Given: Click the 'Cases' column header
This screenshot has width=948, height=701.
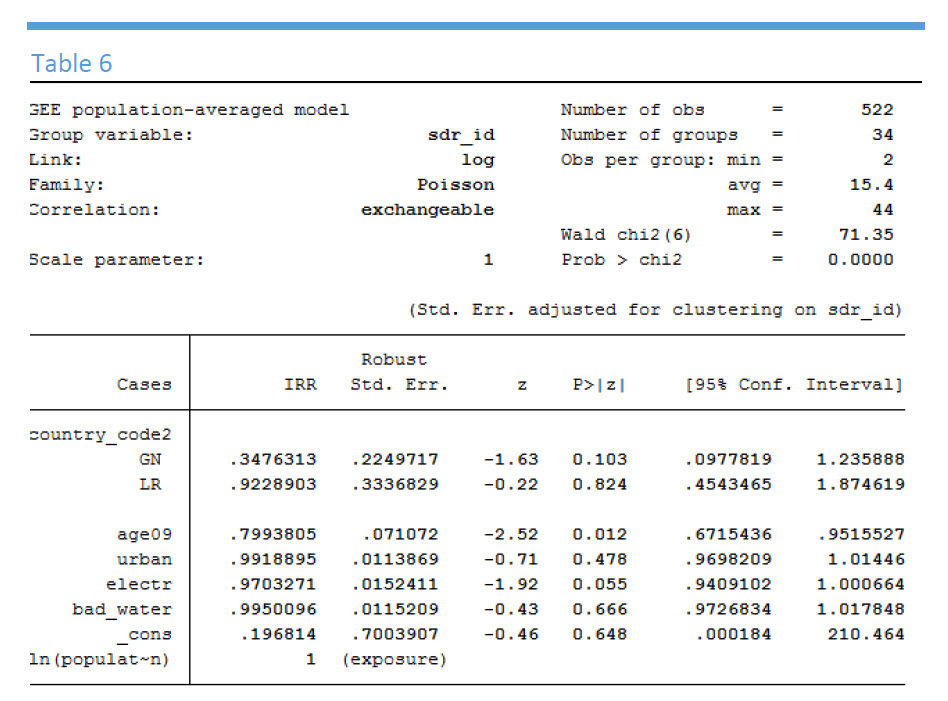Looking at the screenshot, I should [144, 385].
